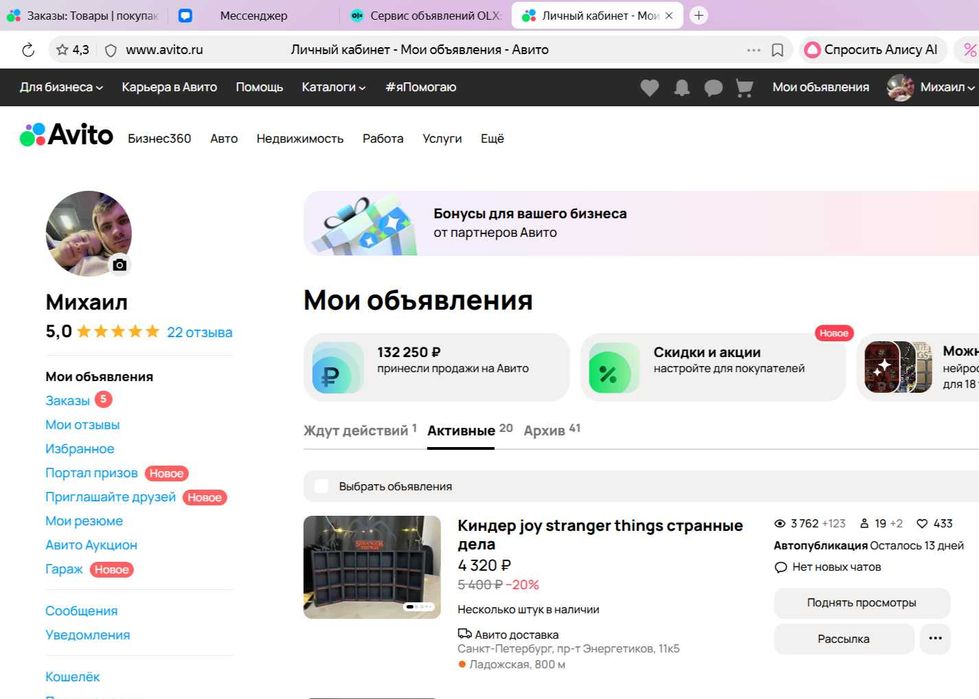Open Заказы in the sidebar

(67, 401)
